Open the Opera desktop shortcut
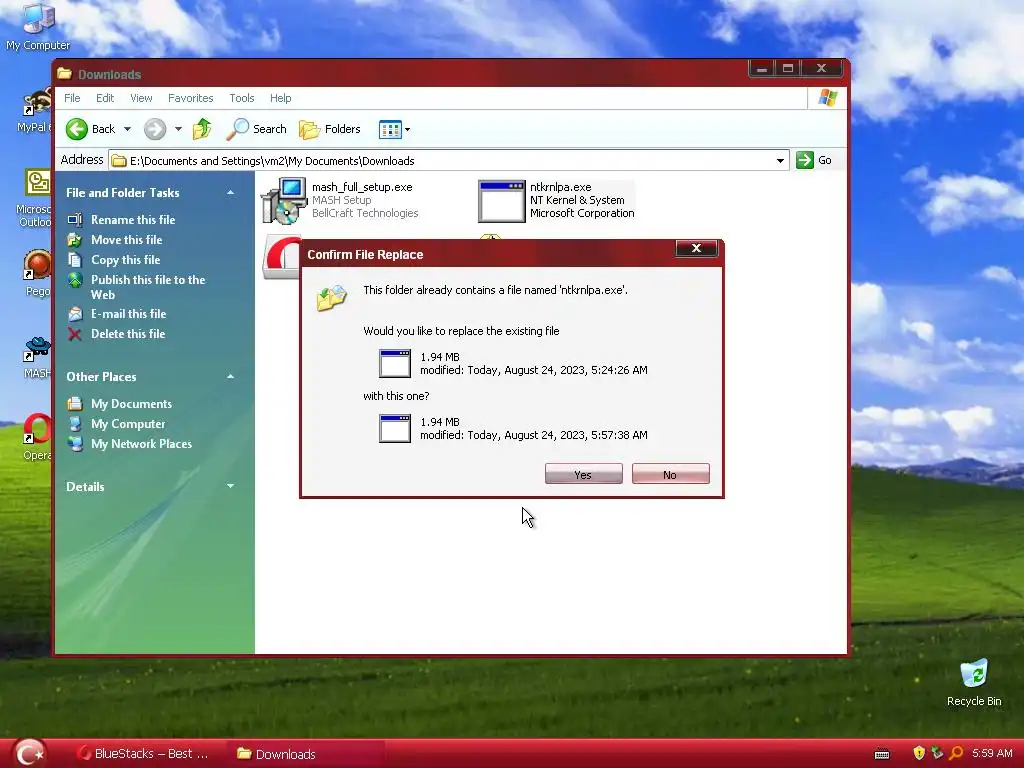Screen dimensions: 1024x768 click(x=37, y=436)
